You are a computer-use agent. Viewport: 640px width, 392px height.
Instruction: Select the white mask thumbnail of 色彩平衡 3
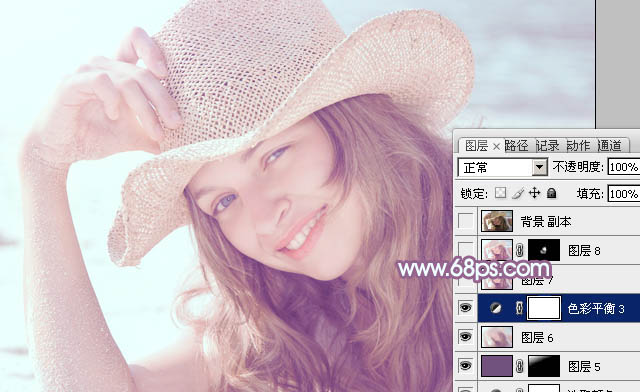544,308
